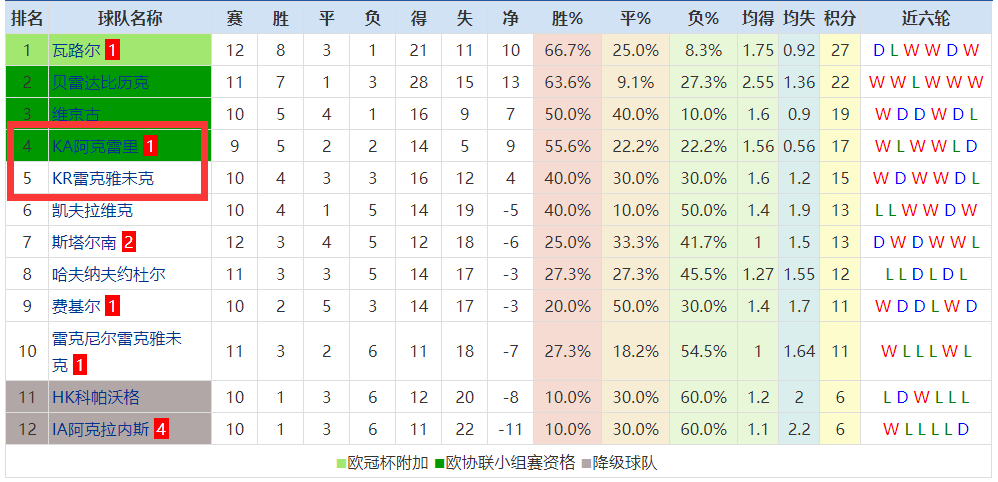Click the 近六轮 column header

coord(925,18)
